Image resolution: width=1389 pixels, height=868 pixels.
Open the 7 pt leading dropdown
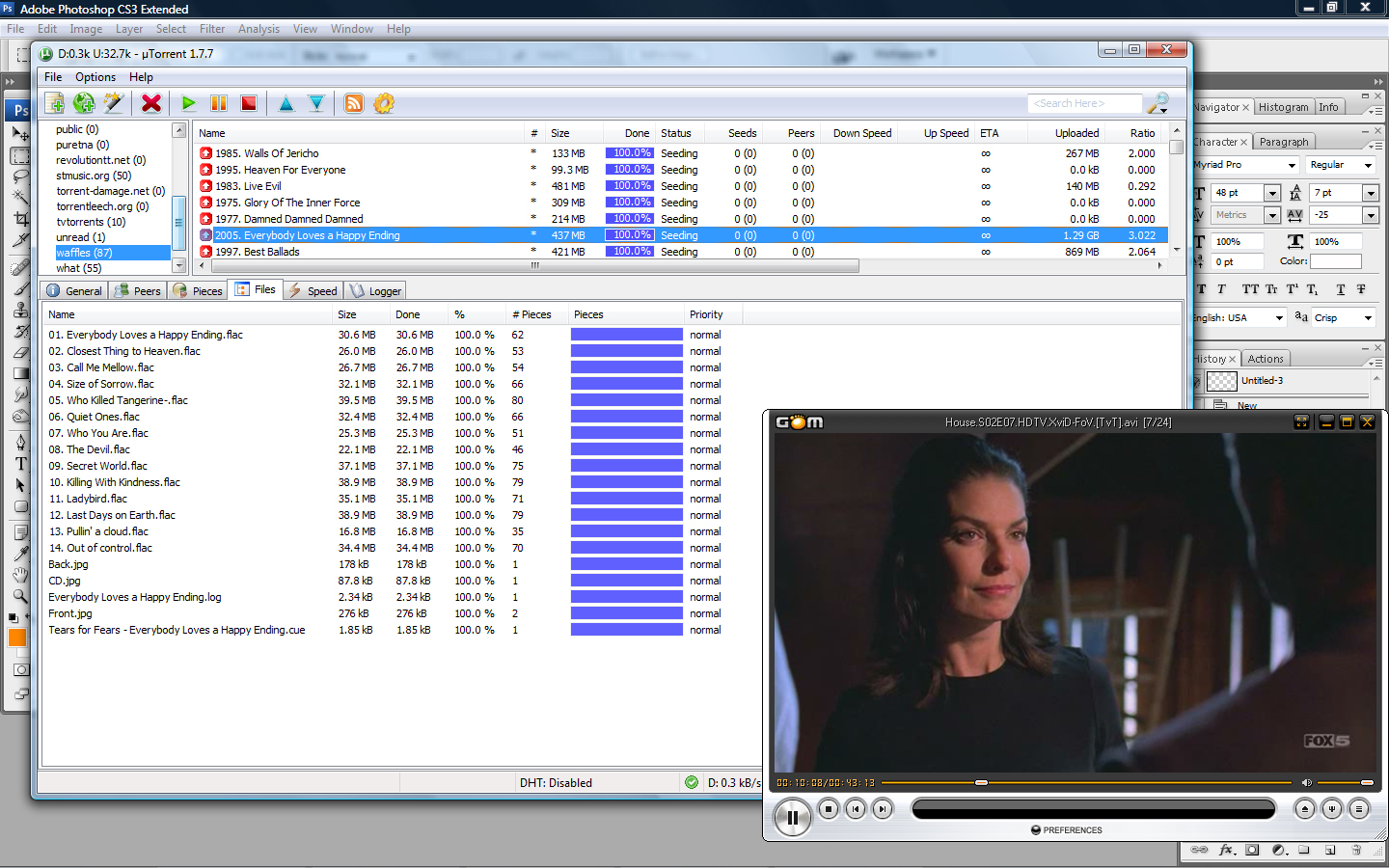pyautogui.click(x=1371, y=193)
